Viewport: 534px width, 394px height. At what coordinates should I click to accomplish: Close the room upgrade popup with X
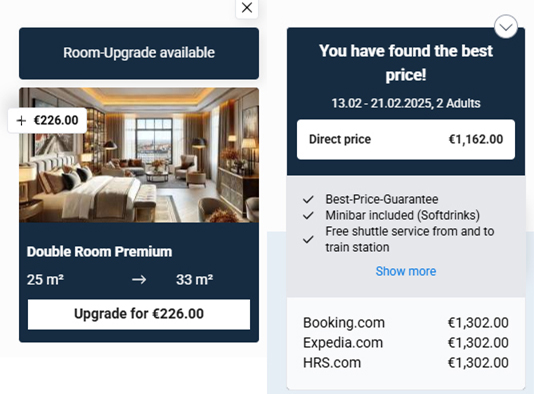[247, 7]
